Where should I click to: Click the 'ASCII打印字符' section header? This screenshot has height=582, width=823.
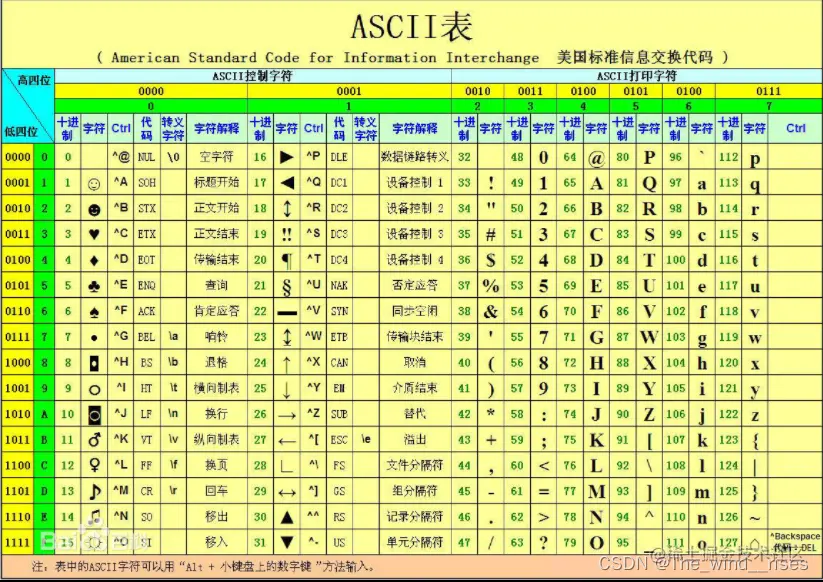637,76
